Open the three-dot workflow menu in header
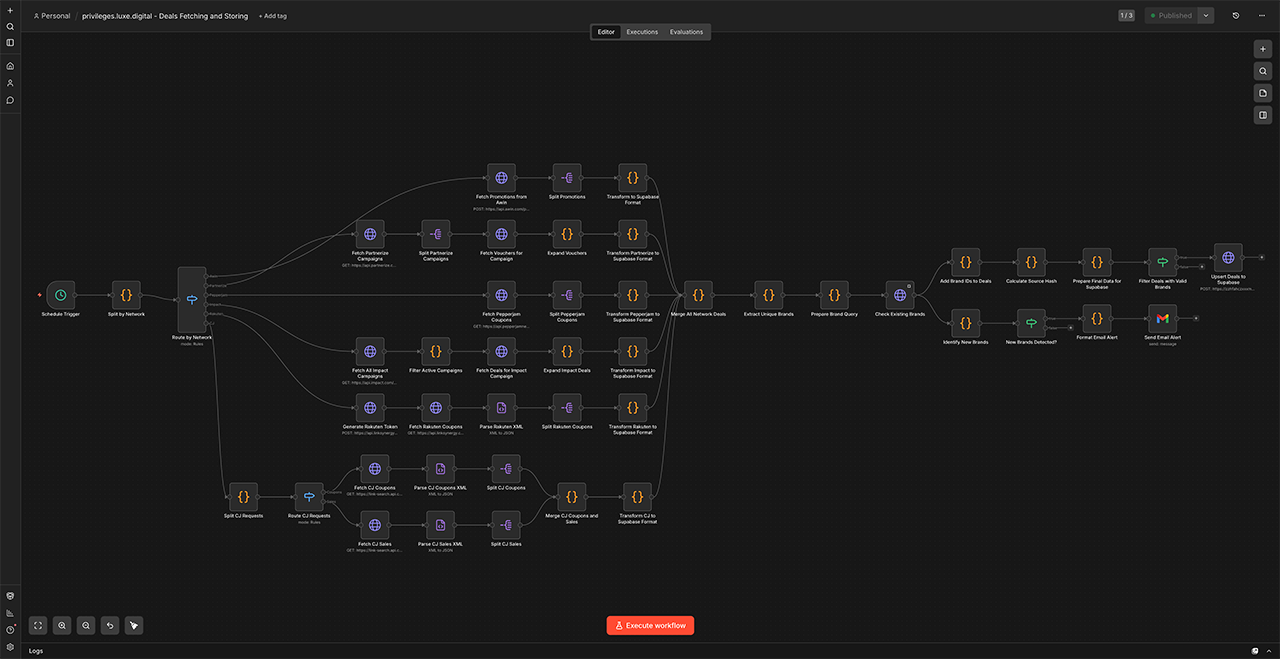Viewport: 1280px width, 659px height. coord(1260,16)
